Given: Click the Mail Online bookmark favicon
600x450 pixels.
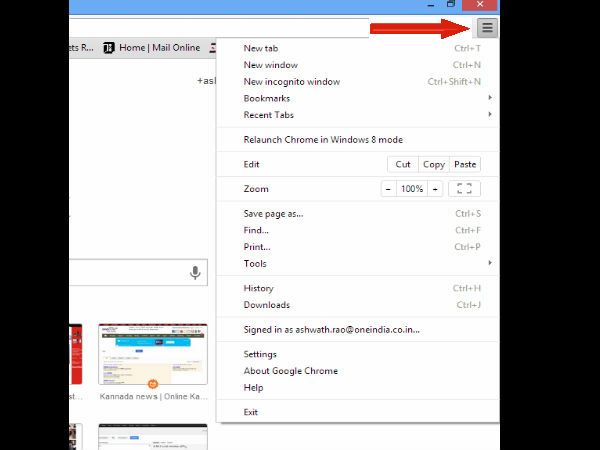Looking at the screenshot, I should click(x=110, y=47).
